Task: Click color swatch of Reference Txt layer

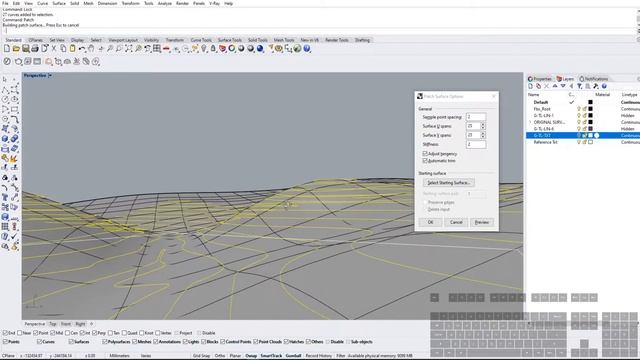Action: (590, 142)
